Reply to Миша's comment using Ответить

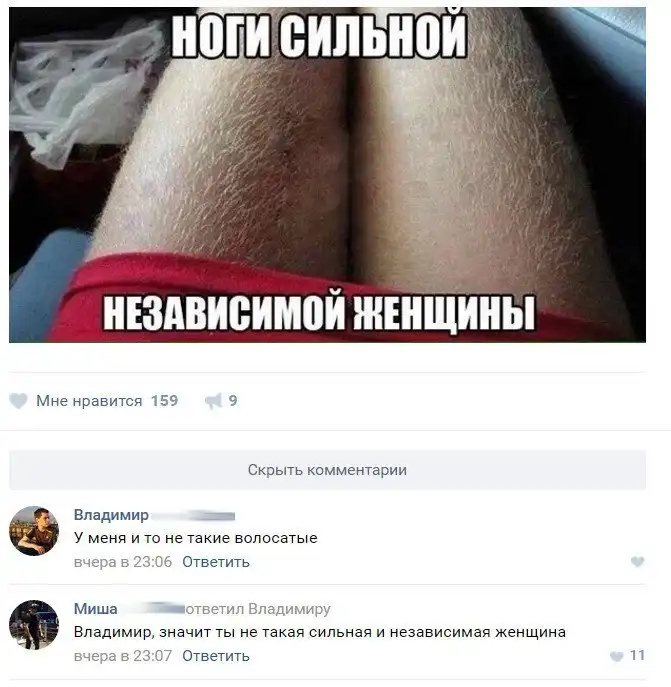[x=216, y=656]
